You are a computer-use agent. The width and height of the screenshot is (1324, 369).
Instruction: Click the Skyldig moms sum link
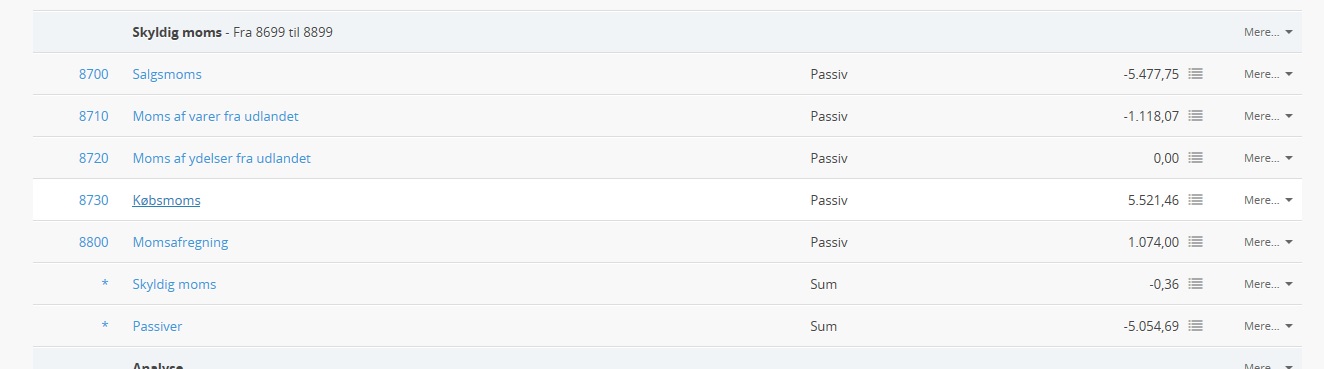tap(174, 284)
